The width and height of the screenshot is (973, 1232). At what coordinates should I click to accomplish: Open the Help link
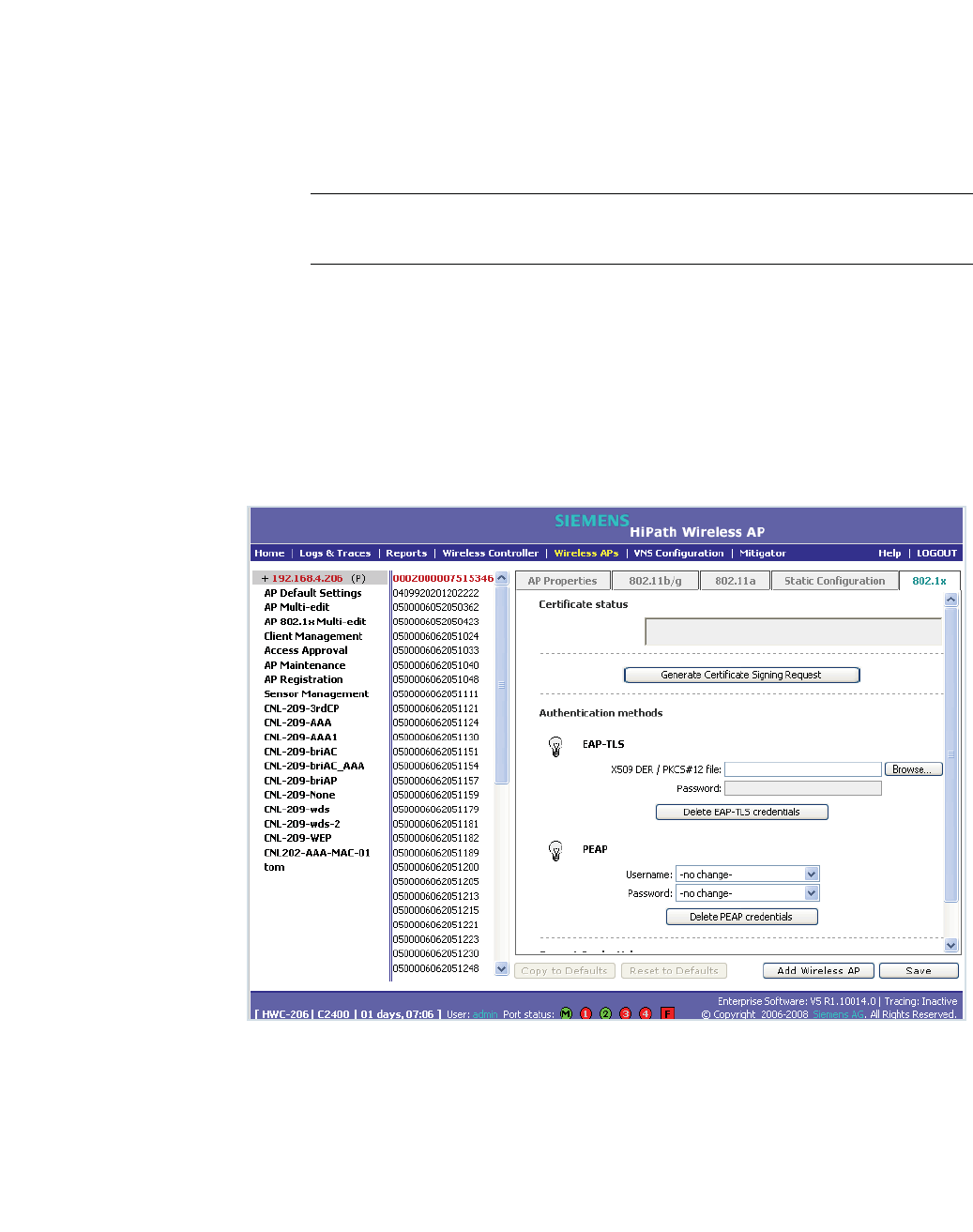tap(889, 554)
